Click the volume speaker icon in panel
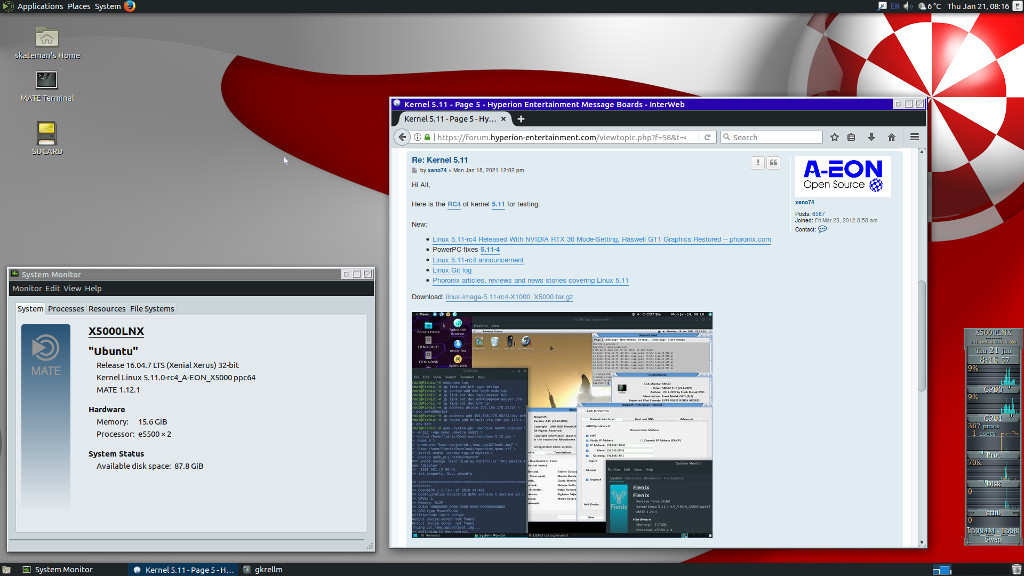1024x576 pixels. 908,7
